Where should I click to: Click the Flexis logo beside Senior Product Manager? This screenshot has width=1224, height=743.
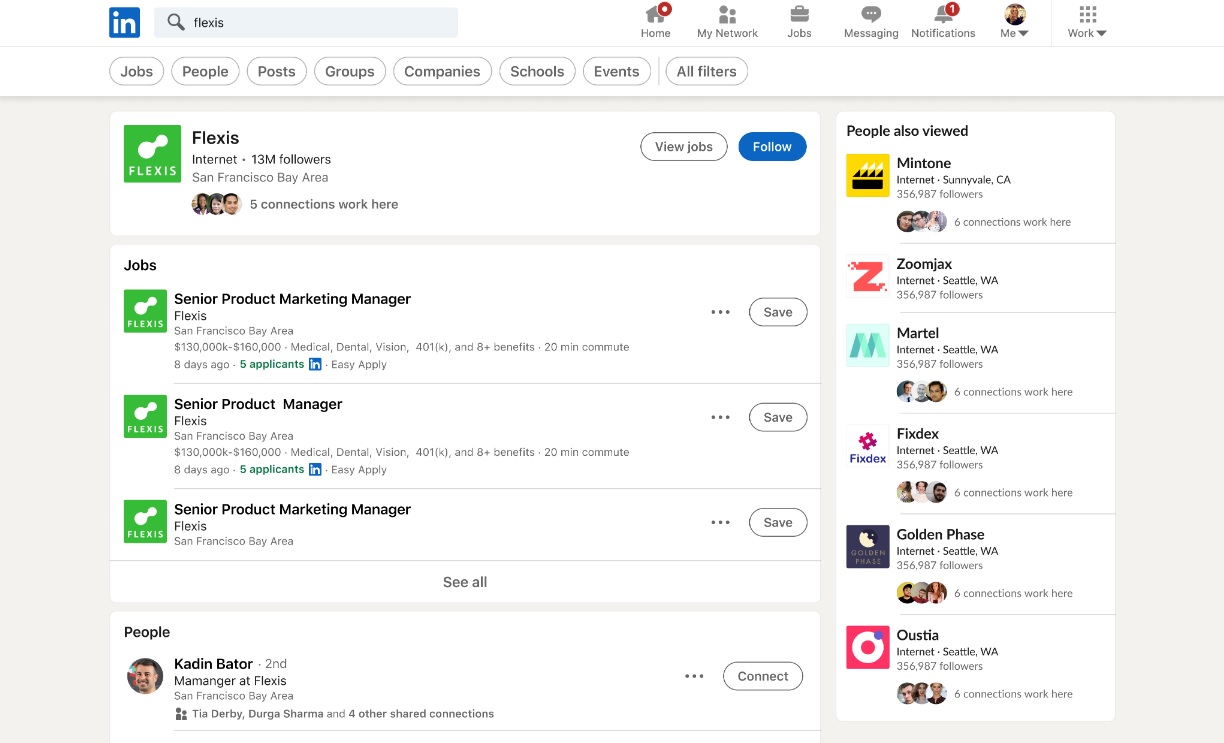pos(145,416)
